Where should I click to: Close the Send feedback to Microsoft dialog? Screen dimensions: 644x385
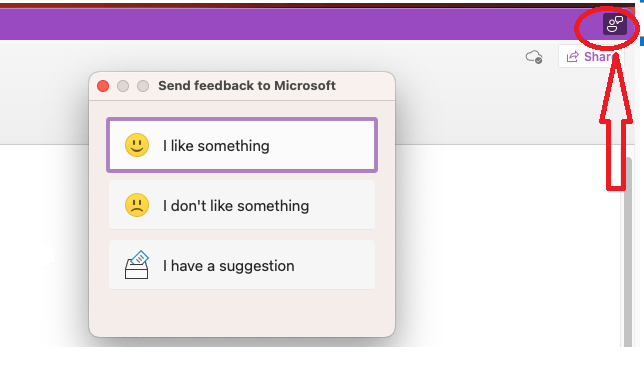103,86
